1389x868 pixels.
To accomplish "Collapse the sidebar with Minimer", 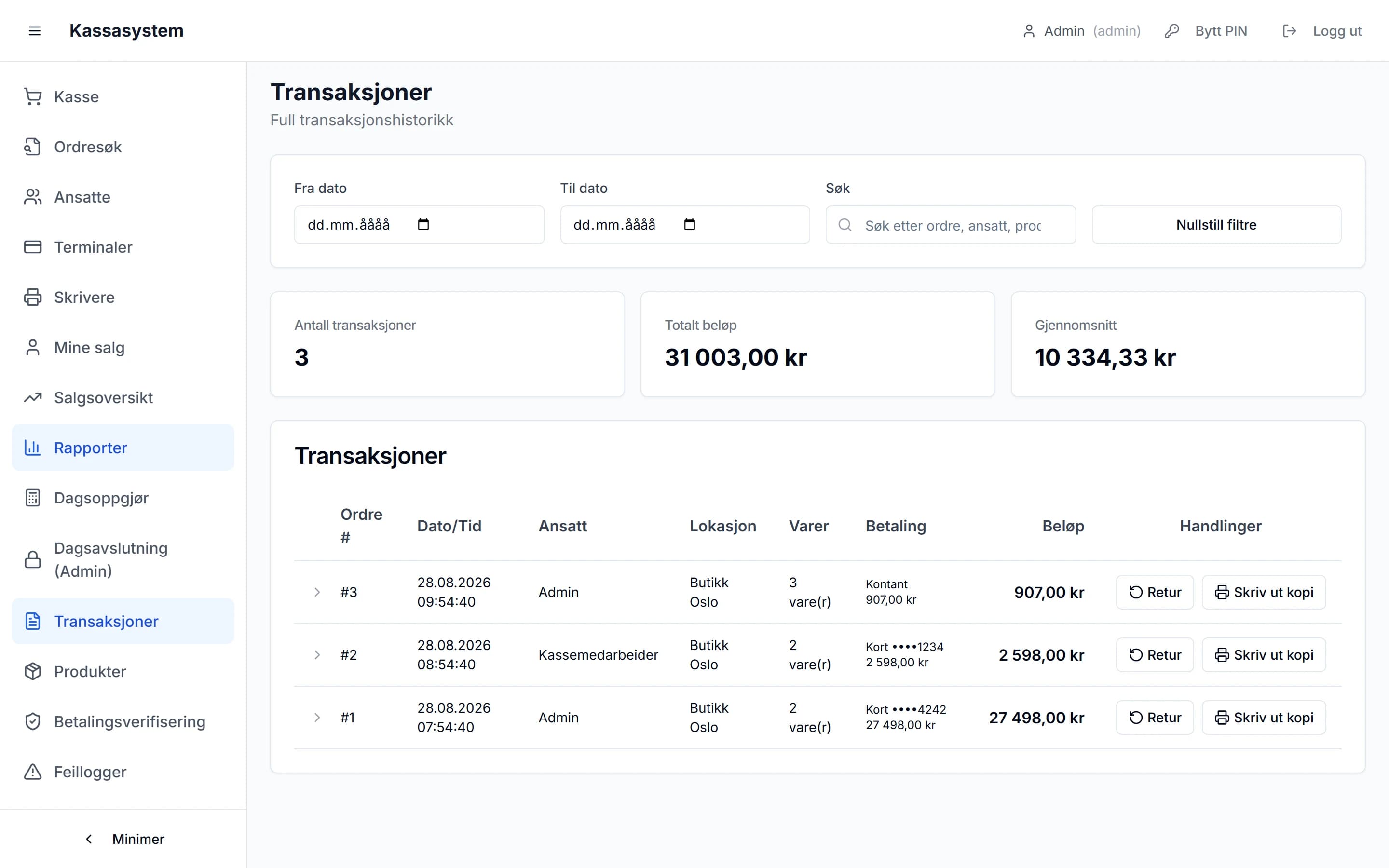I will pyautogui.click(x=123, y=839).
